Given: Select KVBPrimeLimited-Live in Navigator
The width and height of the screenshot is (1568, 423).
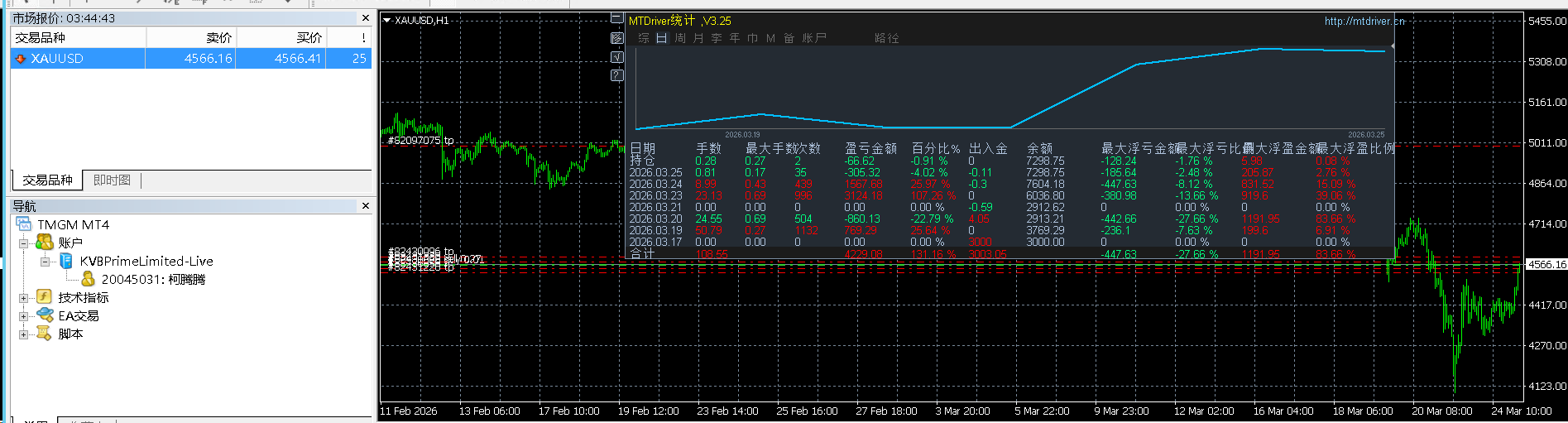Looking at the screenshot, I should pyautogui.click(x=146, y=262).
